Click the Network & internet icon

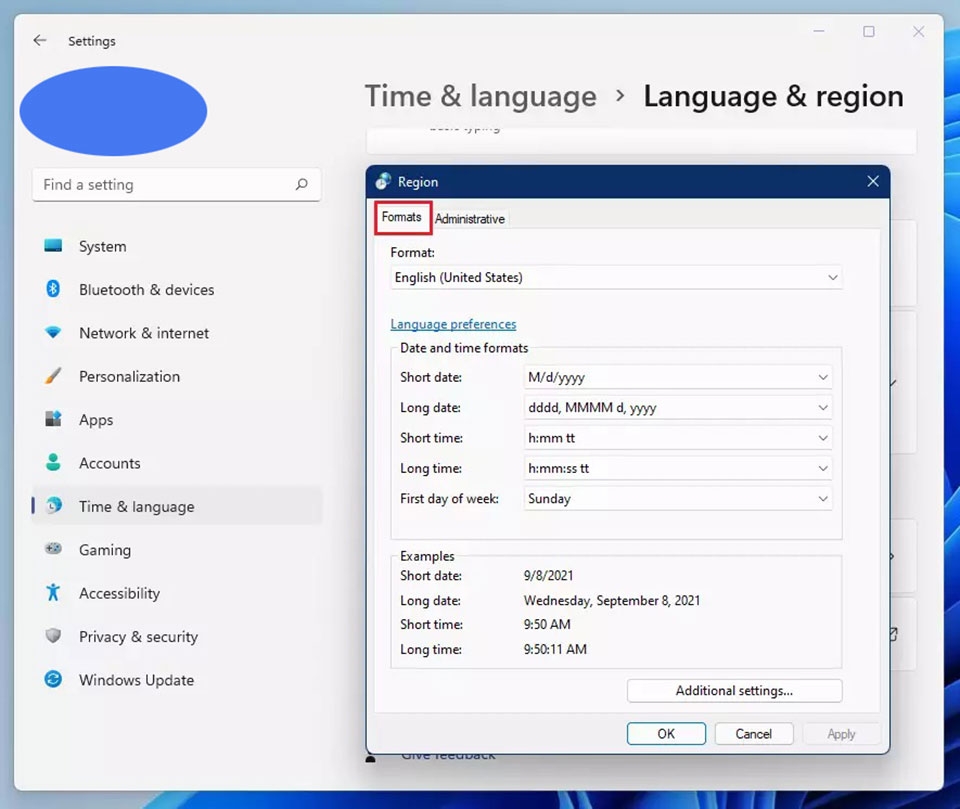[x=55, y=333]
